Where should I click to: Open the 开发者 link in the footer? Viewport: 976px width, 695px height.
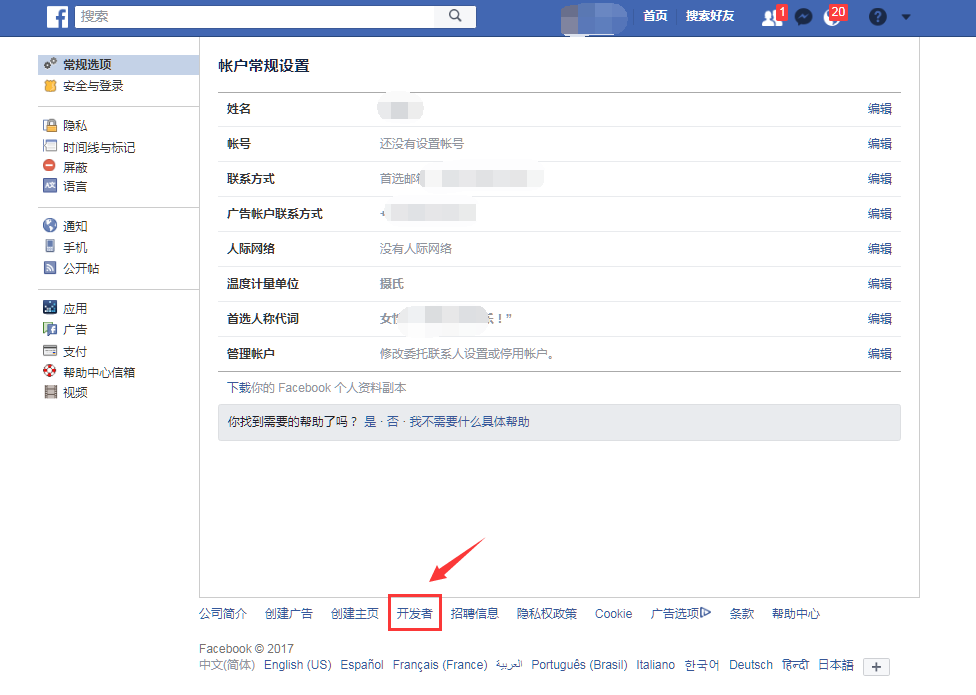click(416, 613)
